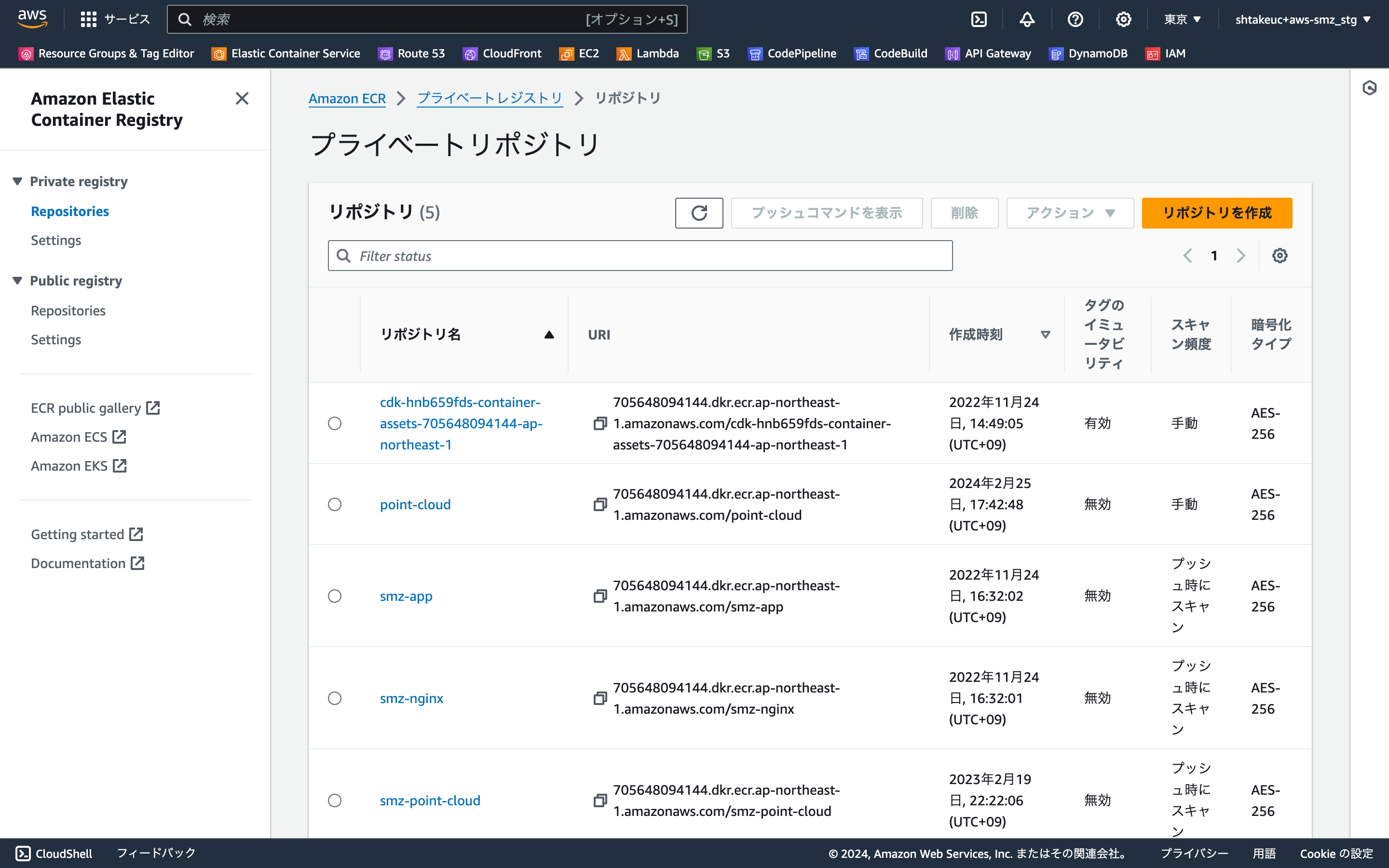Viewport: 1389px width, 868px height.
Task: Copy URI of smz-nginx repository
Action: [x=600, y=698]
